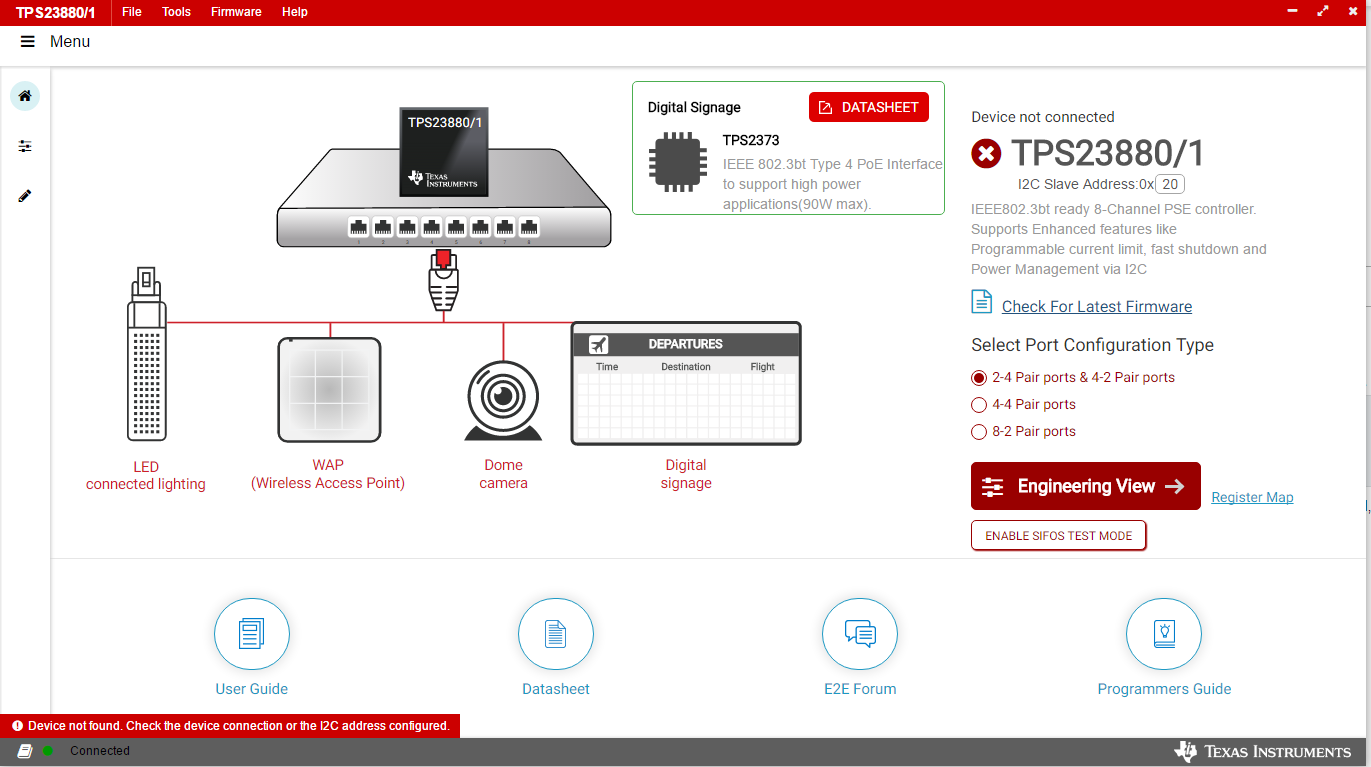Image resolution: width=1371 pixels, height=767 pixels.
Task: Click the Connected status text
Action: [100, 751]
